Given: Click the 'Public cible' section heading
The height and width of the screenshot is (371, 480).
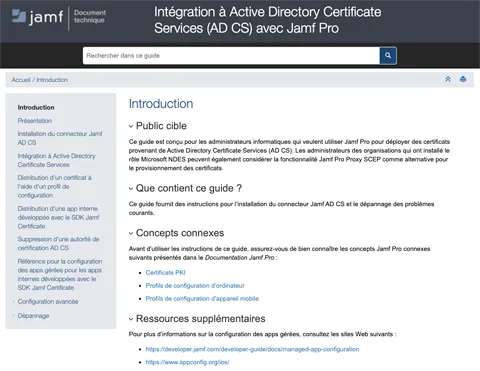Looking at the screenshot, I should [161, 126].
